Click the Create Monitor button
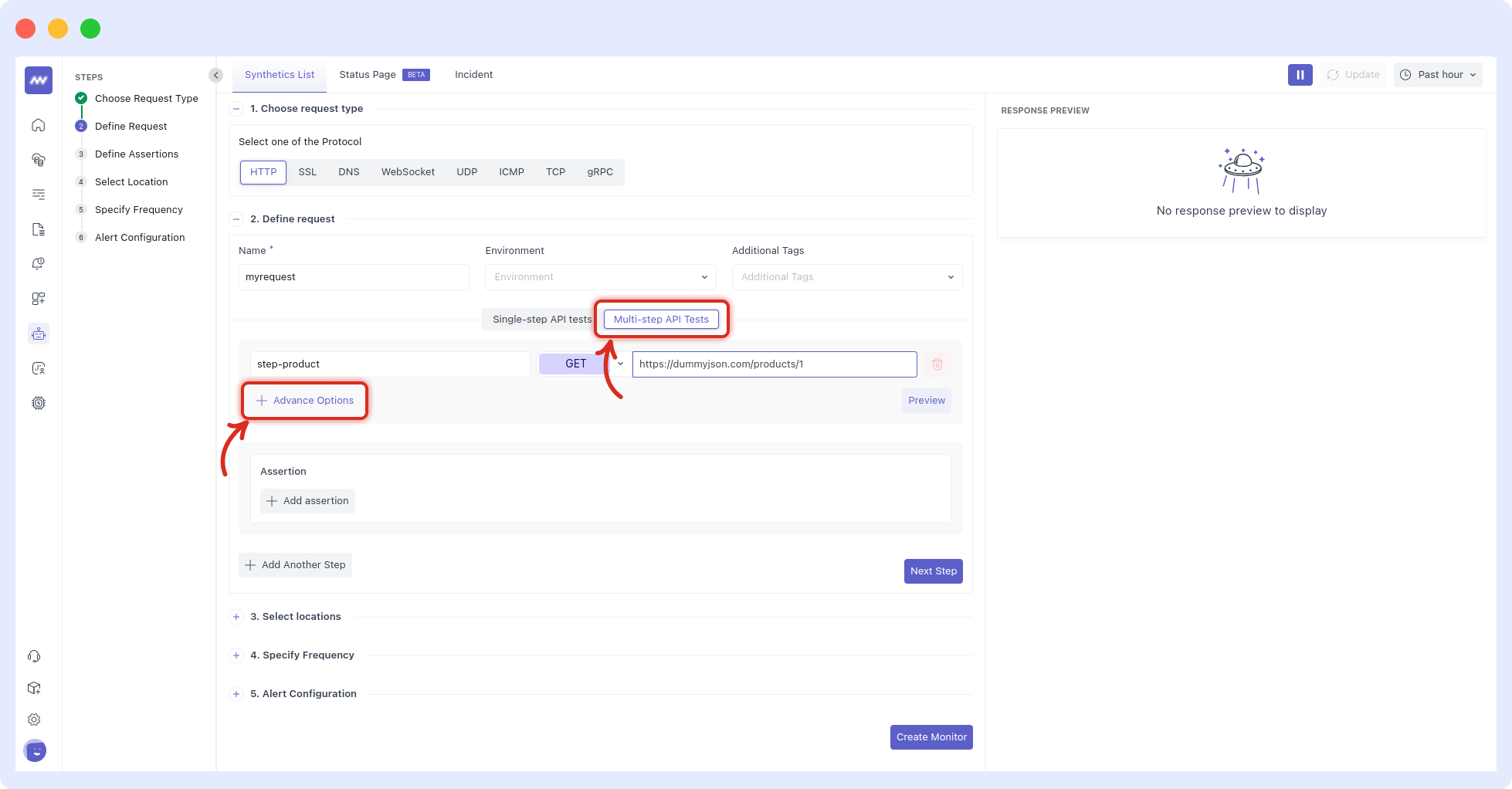The height and width of the screenshot is (789, 1512). [x=931, y=737]
